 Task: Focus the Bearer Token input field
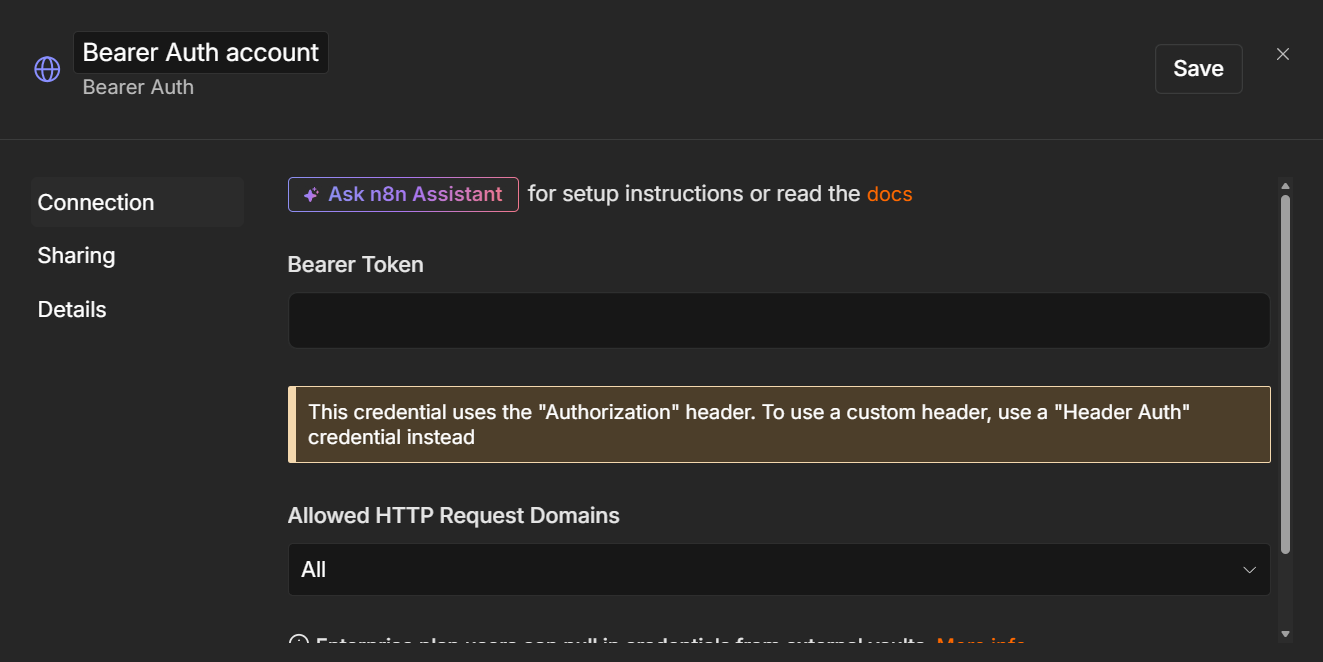[779, 320]
